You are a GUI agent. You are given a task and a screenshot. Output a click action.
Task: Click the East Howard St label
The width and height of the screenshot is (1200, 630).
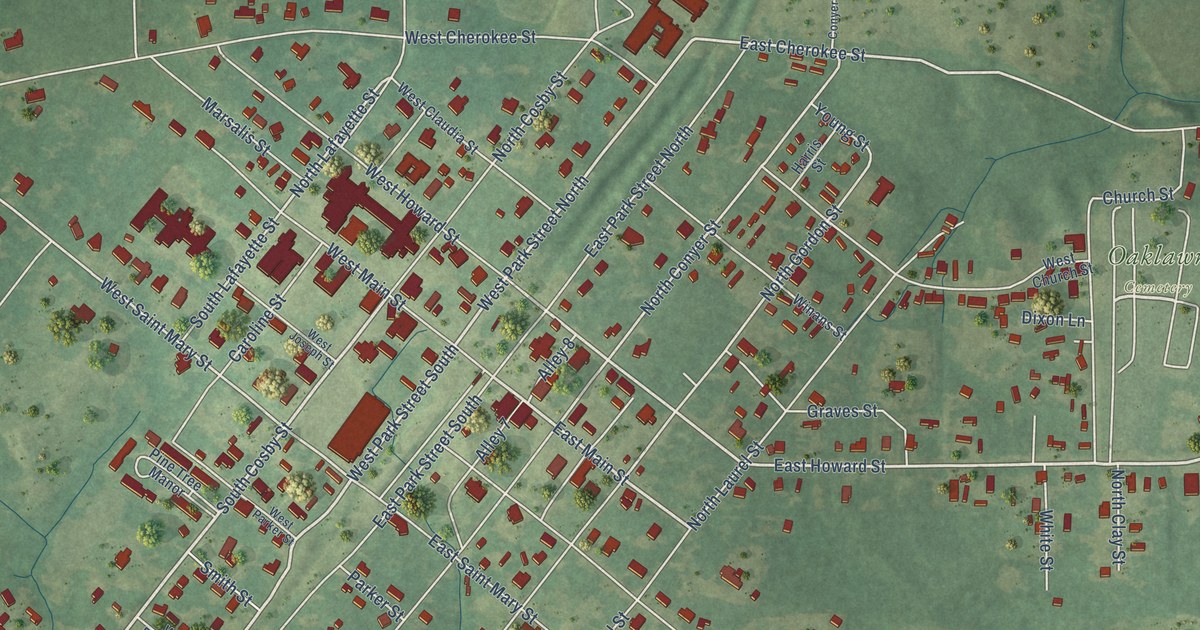click(x=830, y=466)
